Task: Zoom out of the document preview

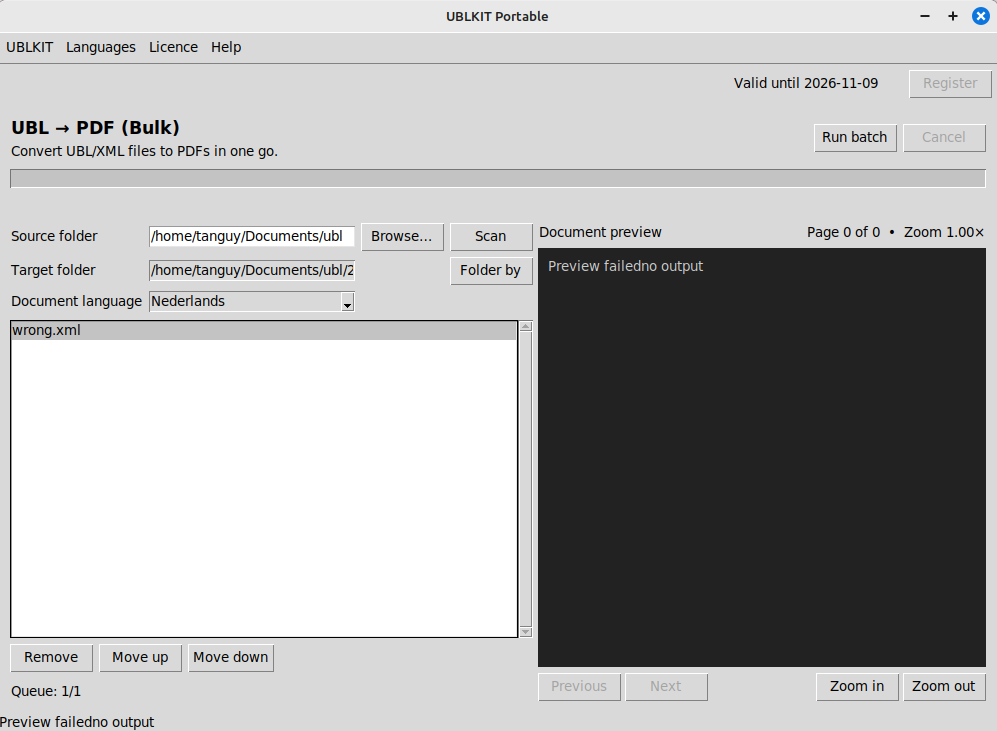Action: pyautogui.click(x=944, y=686)
